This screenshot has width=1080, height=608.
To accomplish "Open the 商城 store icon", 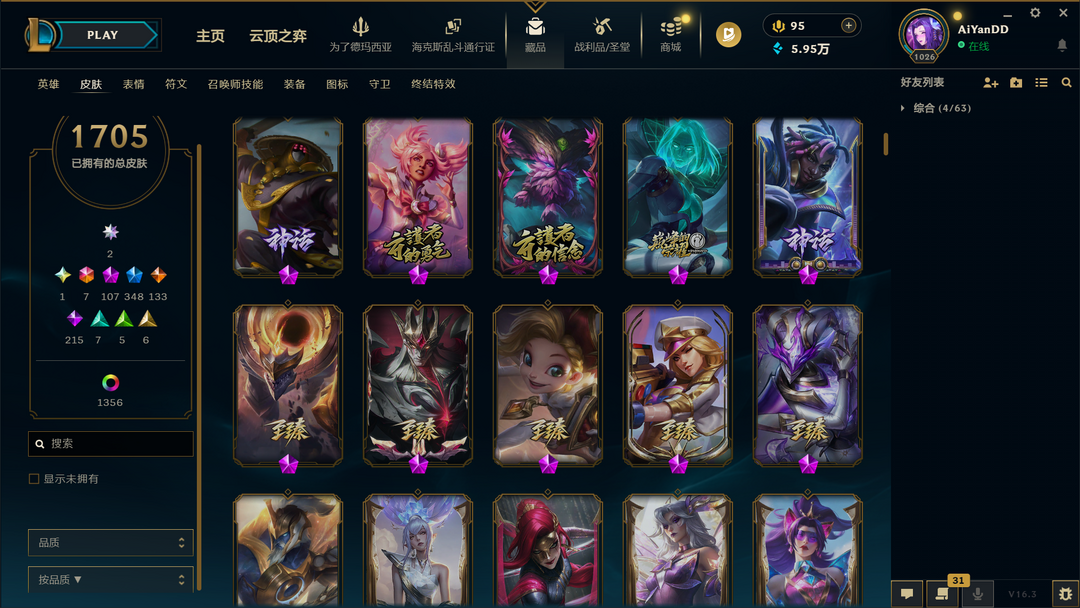I will click(x=671, y=28).
